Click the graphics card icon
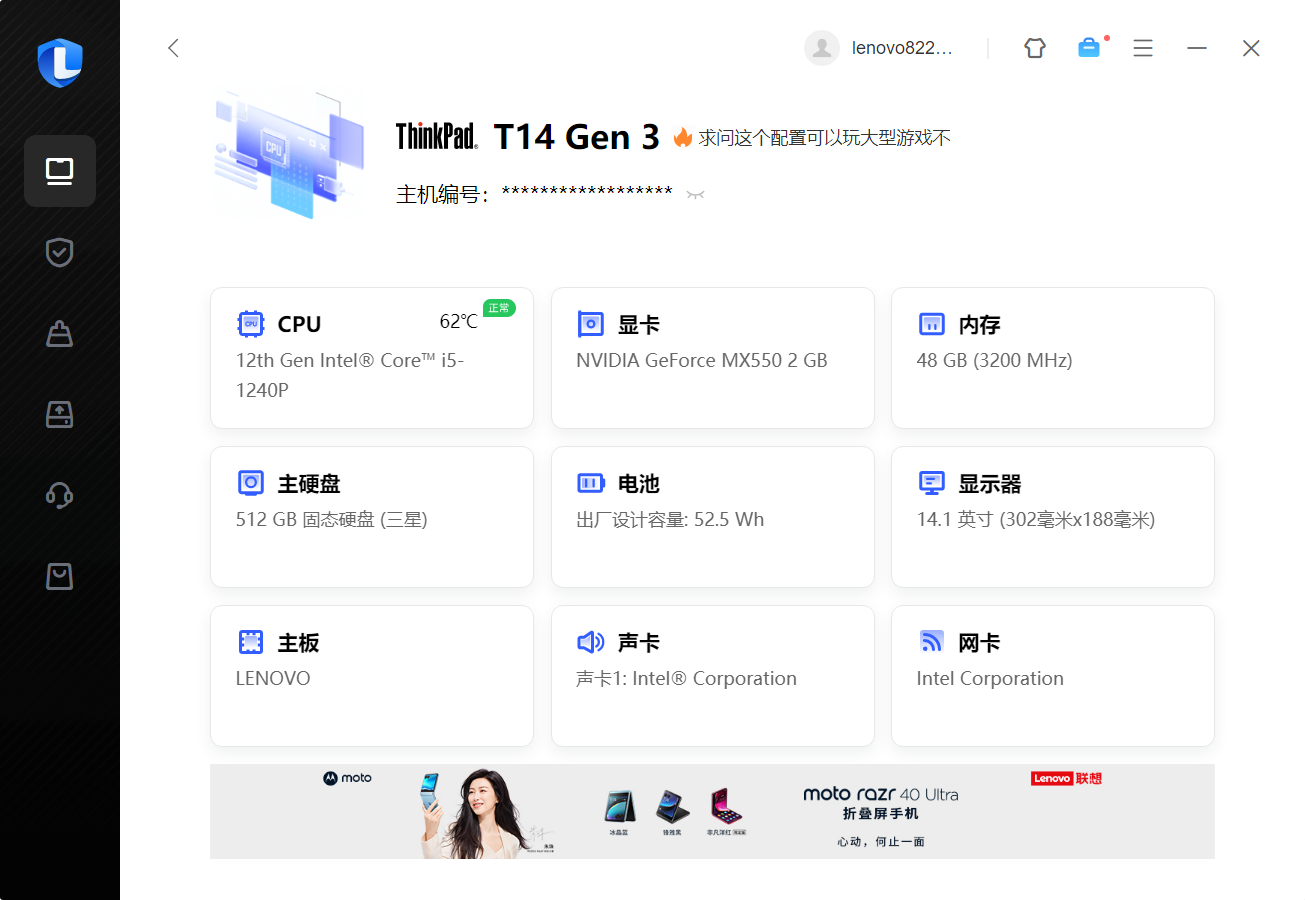The height and width of the screenshot is (900, 1305). pos(591,324)
